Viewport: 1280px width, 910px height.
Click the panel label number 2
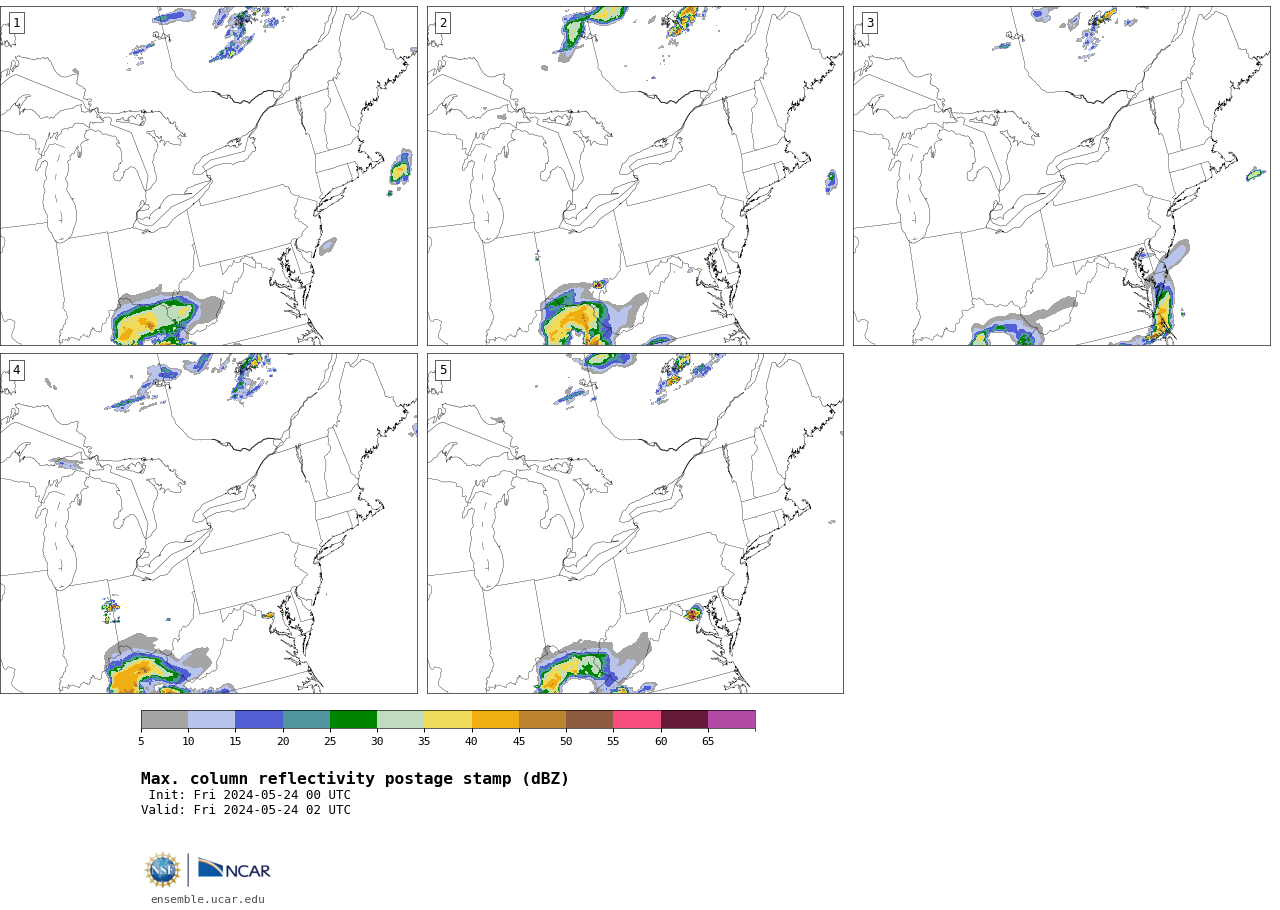[x=443, y=23]
